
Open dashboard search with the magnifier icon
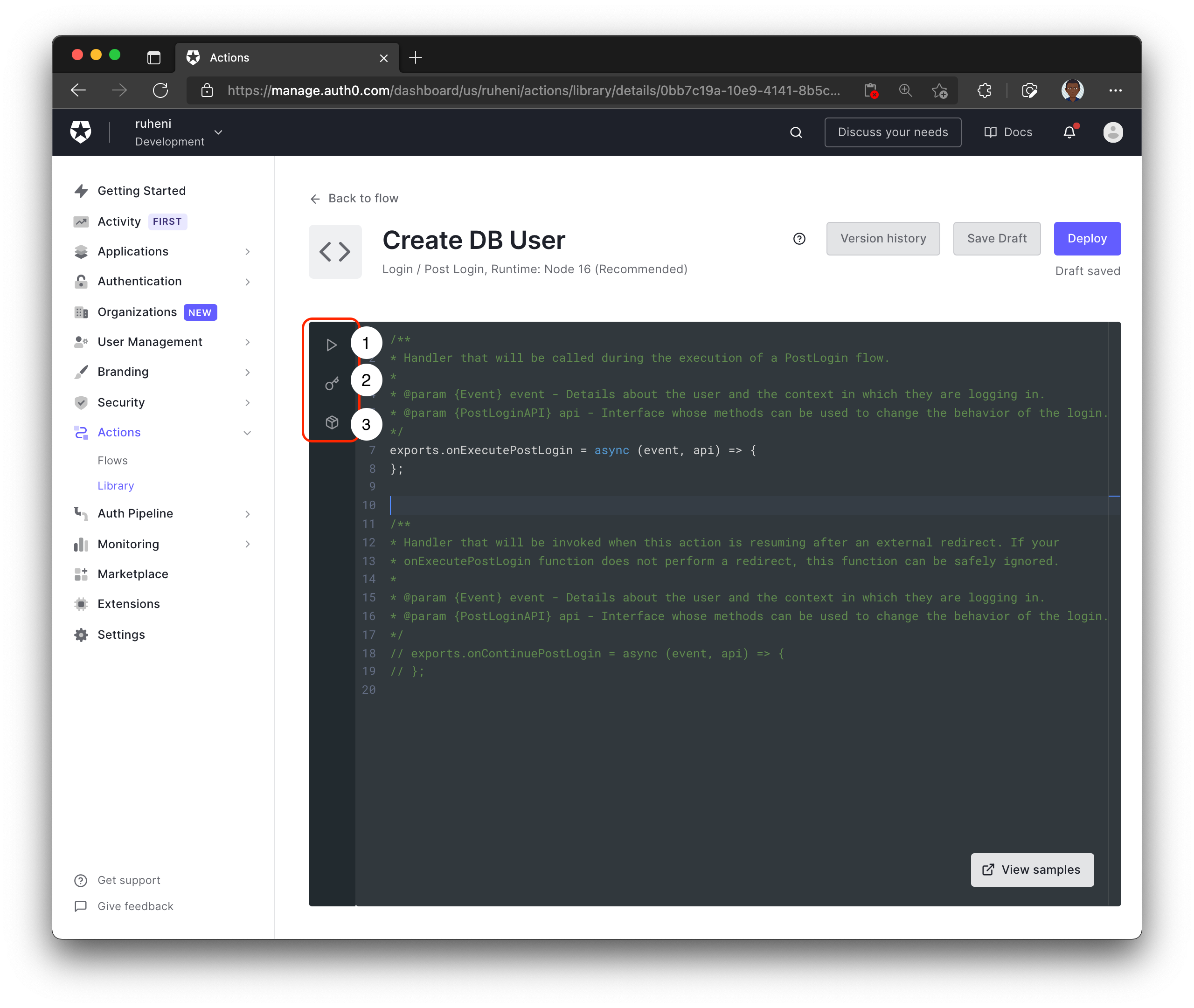click(x=796, y=132)
